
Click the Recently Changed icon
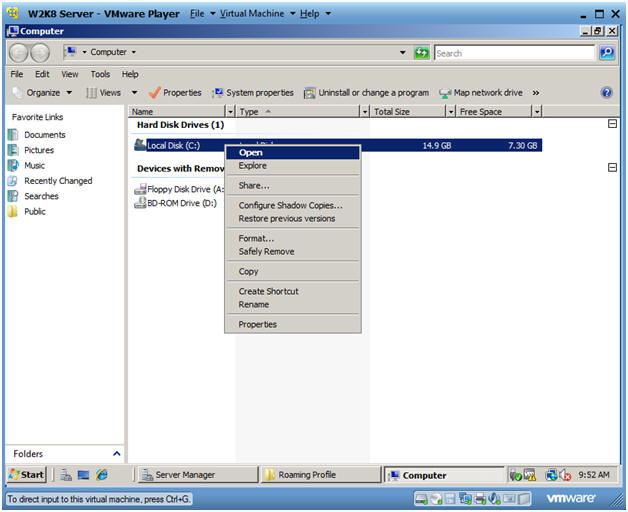(13, 181)
